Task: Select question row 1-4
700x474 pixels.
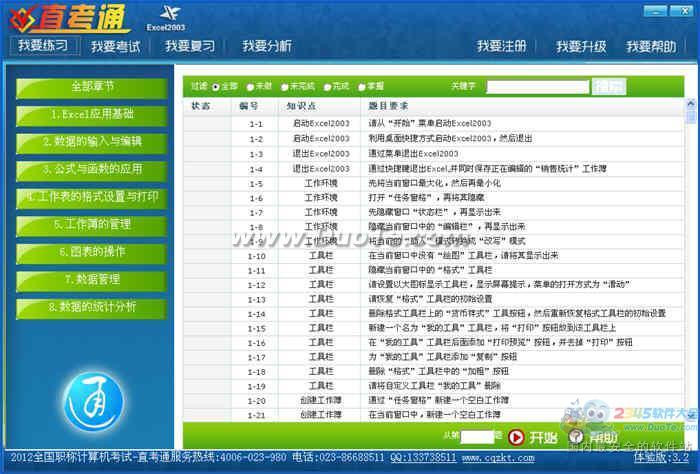Action: tap(433, 169)
